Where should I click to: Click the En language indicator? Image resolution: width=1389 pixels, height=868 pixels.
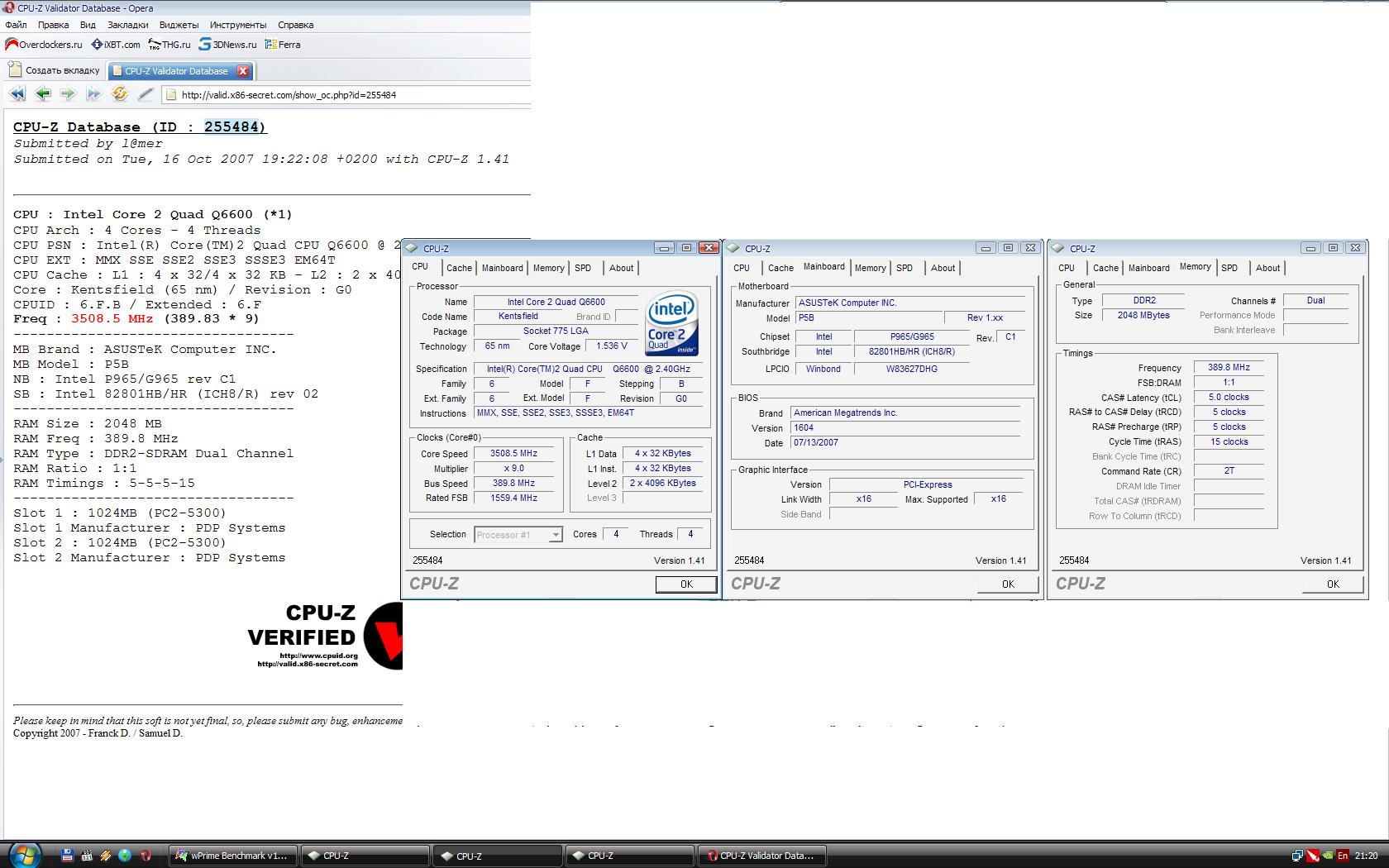[1343, 856]
